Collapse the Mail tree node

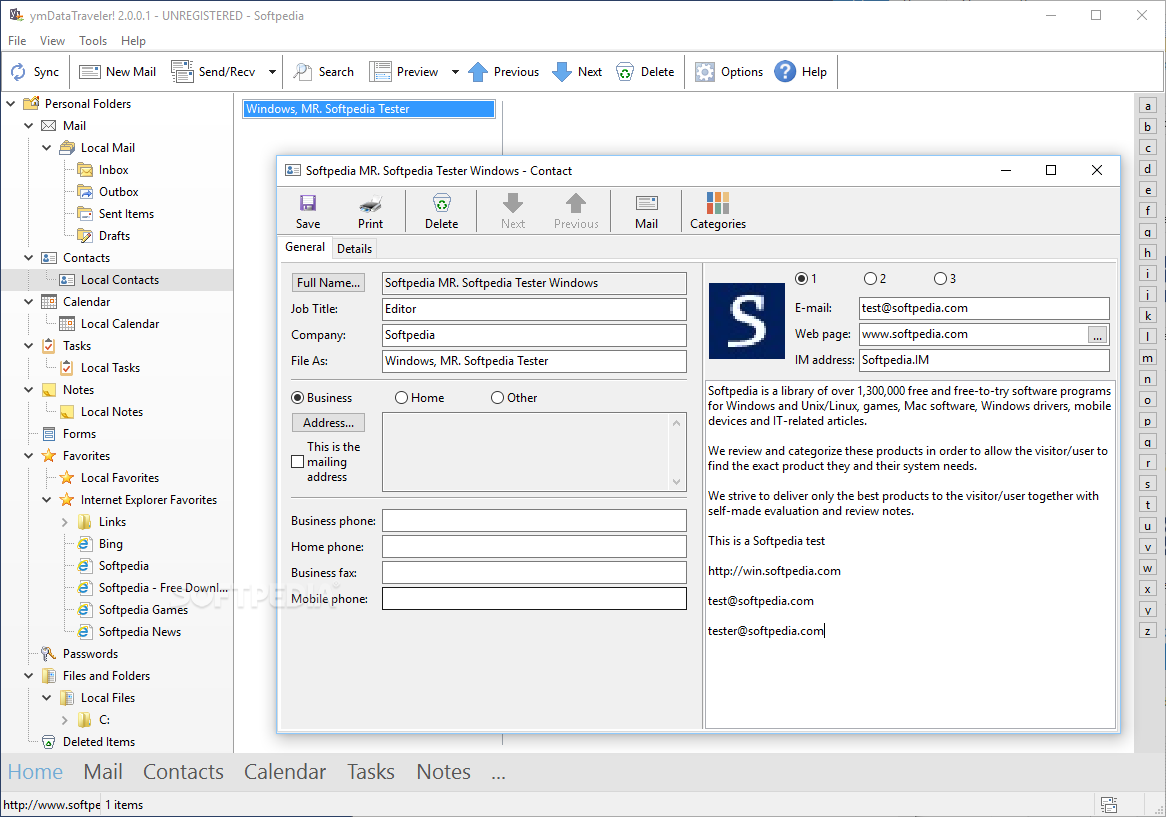tap(28, 126)
